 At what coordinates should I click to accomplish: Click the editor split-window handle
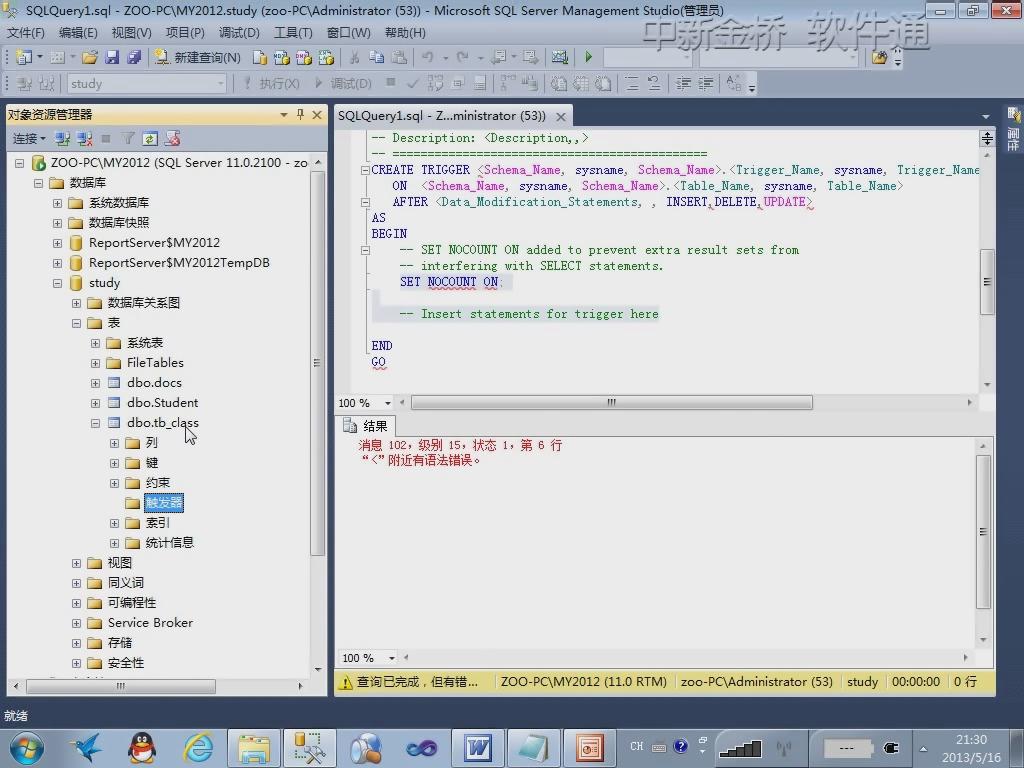[987, 138]
